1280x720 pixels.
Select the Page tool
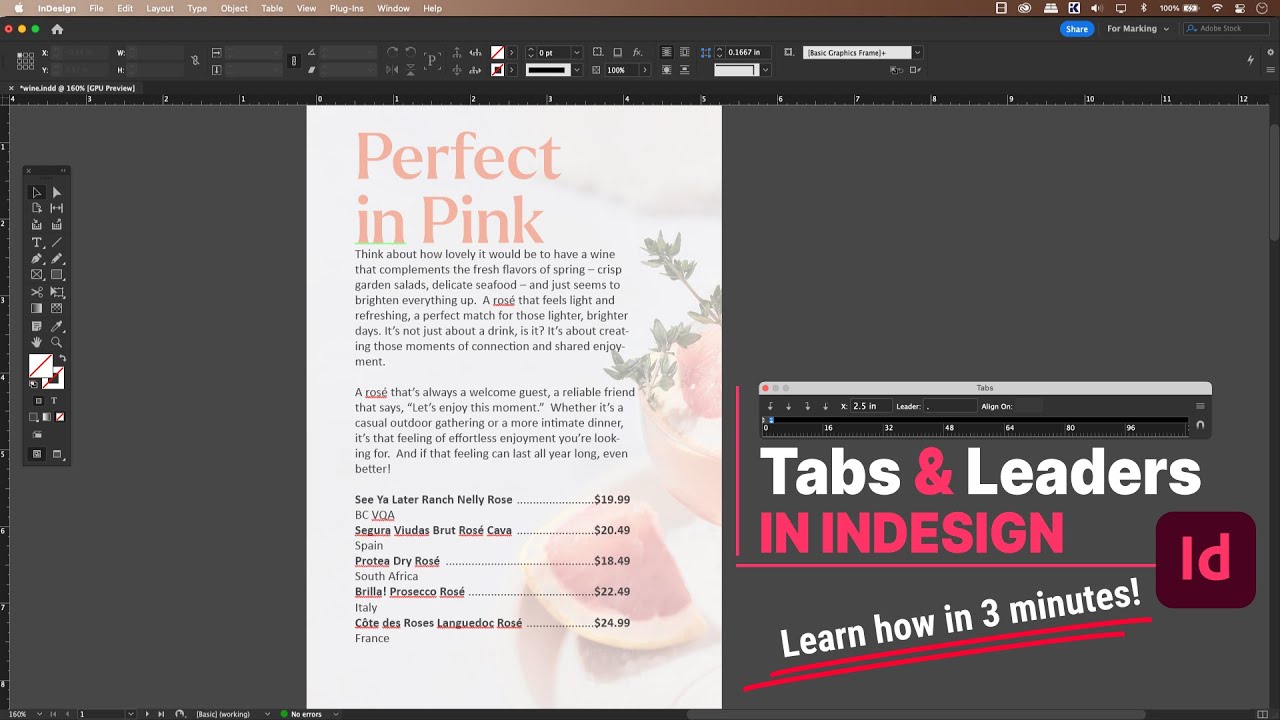pyautogui.click(x=37, y=208)
